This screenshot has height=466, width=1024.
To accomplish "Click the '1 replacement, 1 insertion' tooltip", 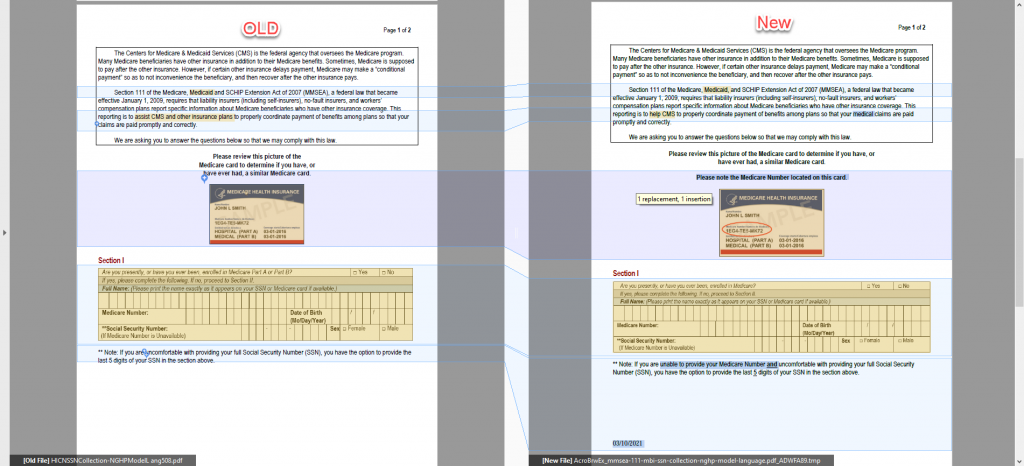I will pyautogui.click(x=674, y=199).
